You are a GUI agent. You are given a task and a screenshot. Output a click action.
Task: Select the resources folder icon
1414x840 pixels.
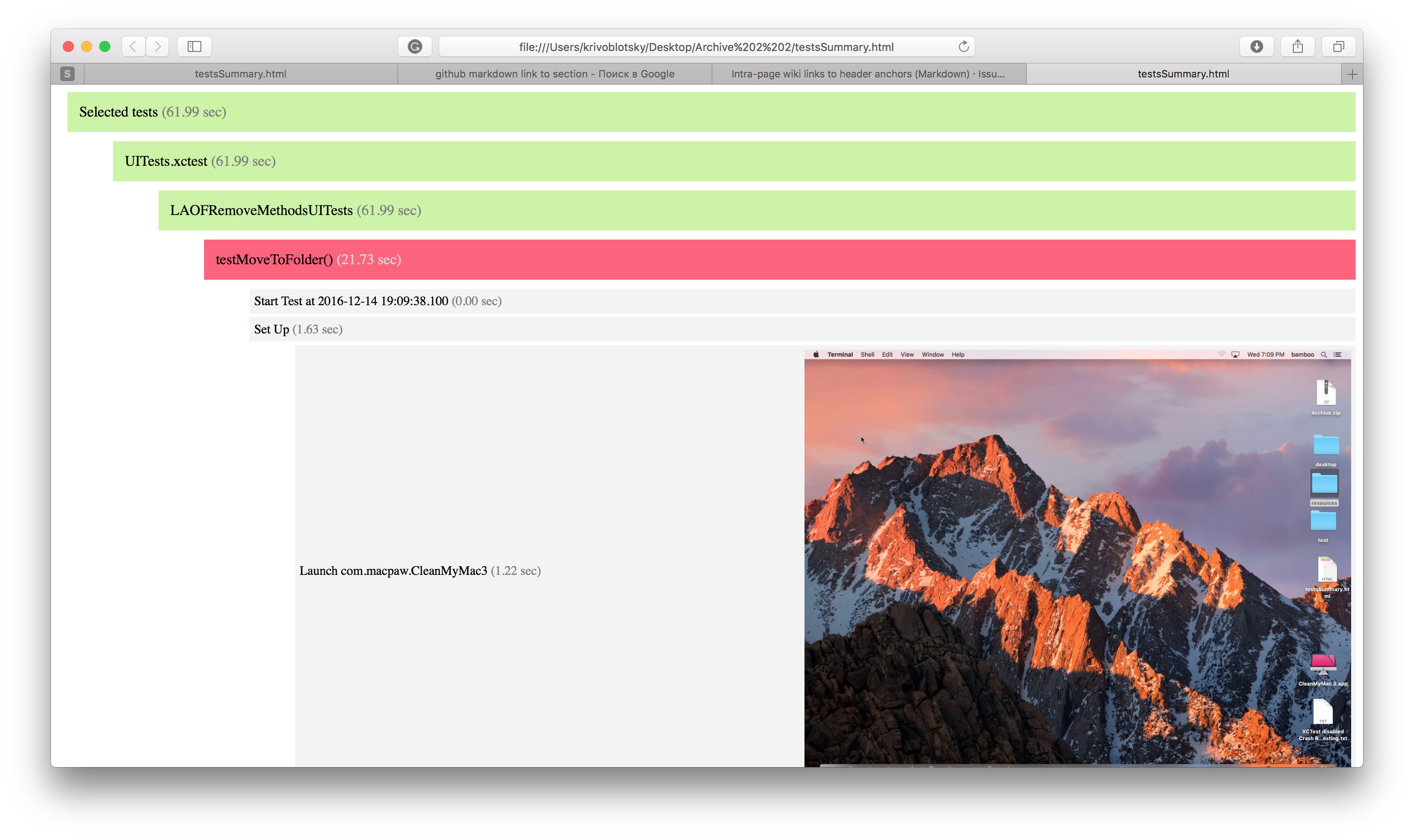[x=1324, y=488]
